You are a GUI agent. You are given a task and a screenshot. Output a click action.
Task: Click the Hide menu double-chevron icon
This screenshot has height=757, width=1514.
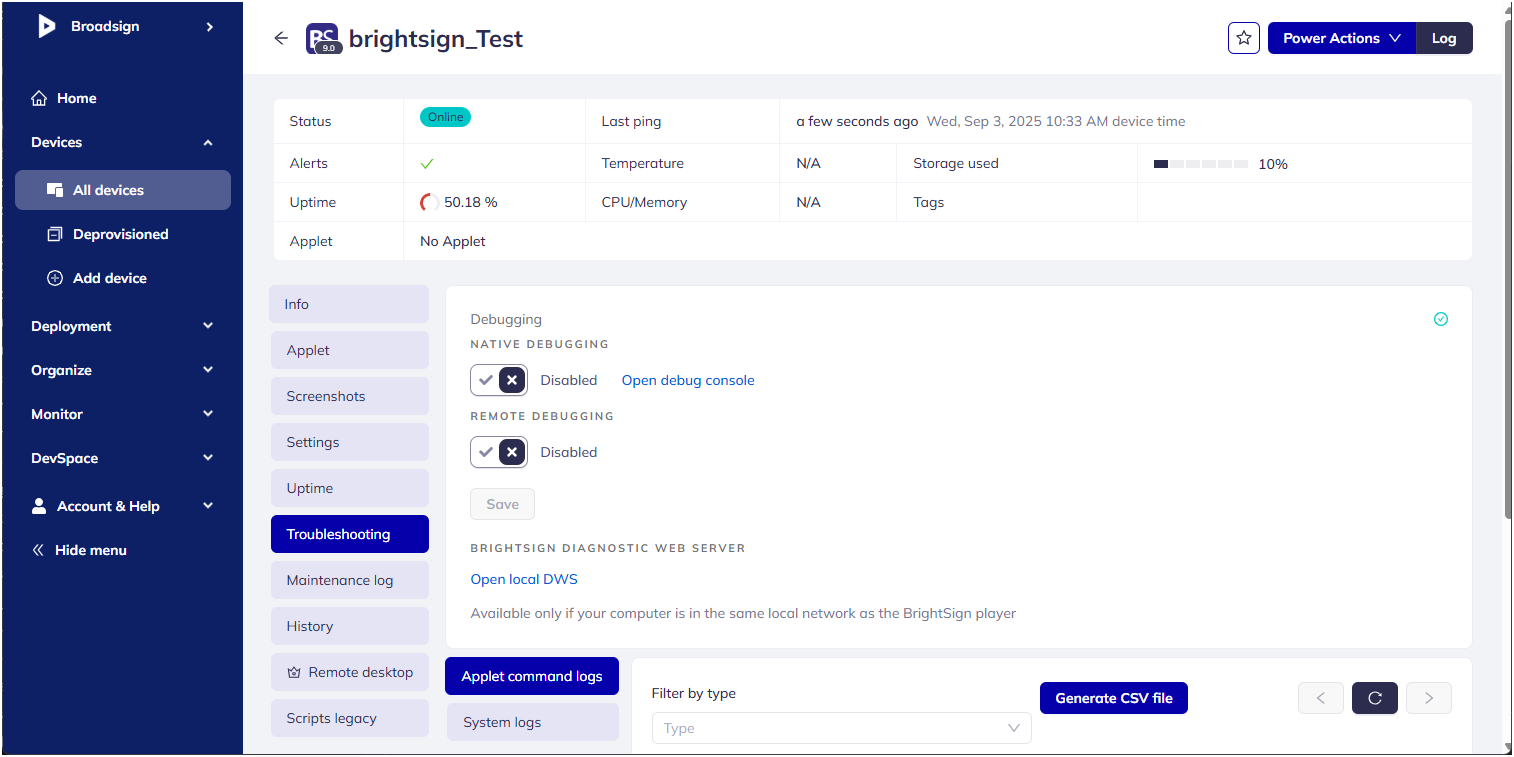coord(39,550)
